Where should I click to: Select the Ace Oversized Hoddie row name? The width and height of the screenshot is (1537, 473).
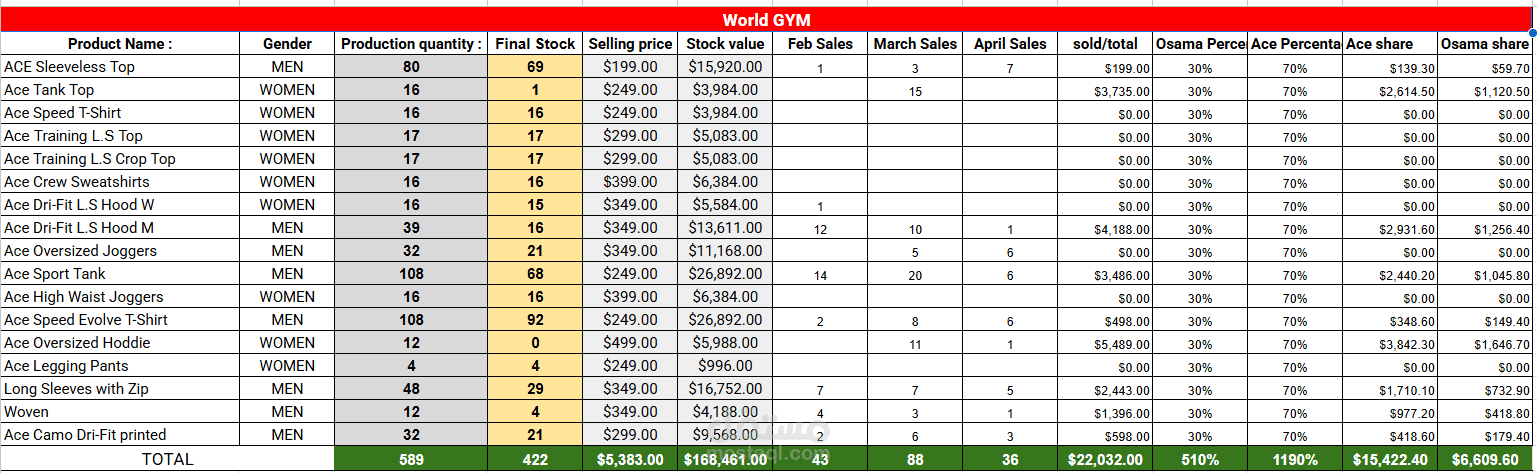pos(120,343)
